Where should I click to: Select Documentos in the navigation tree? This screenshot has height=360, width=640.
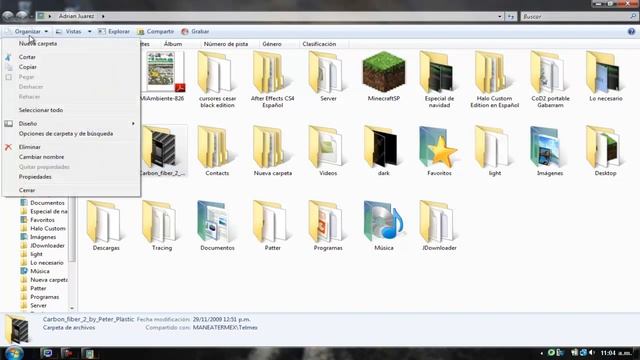47,203
